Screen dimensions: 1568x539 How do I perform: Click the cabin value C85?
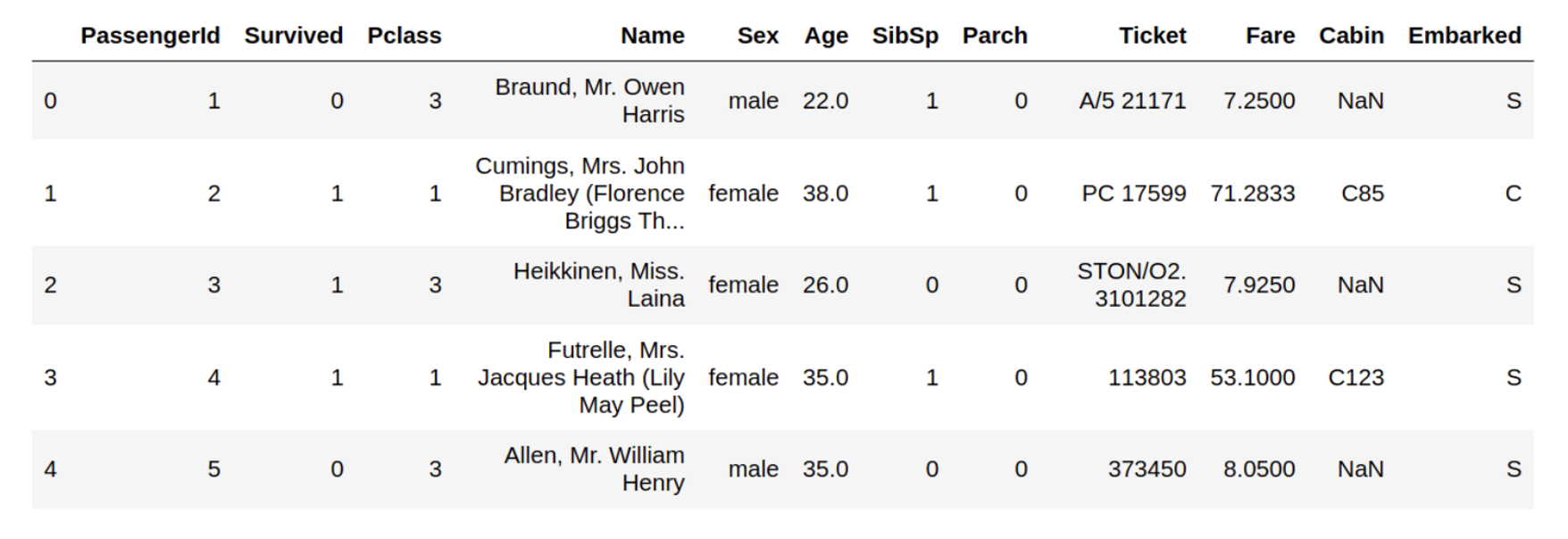(1362, 194)
